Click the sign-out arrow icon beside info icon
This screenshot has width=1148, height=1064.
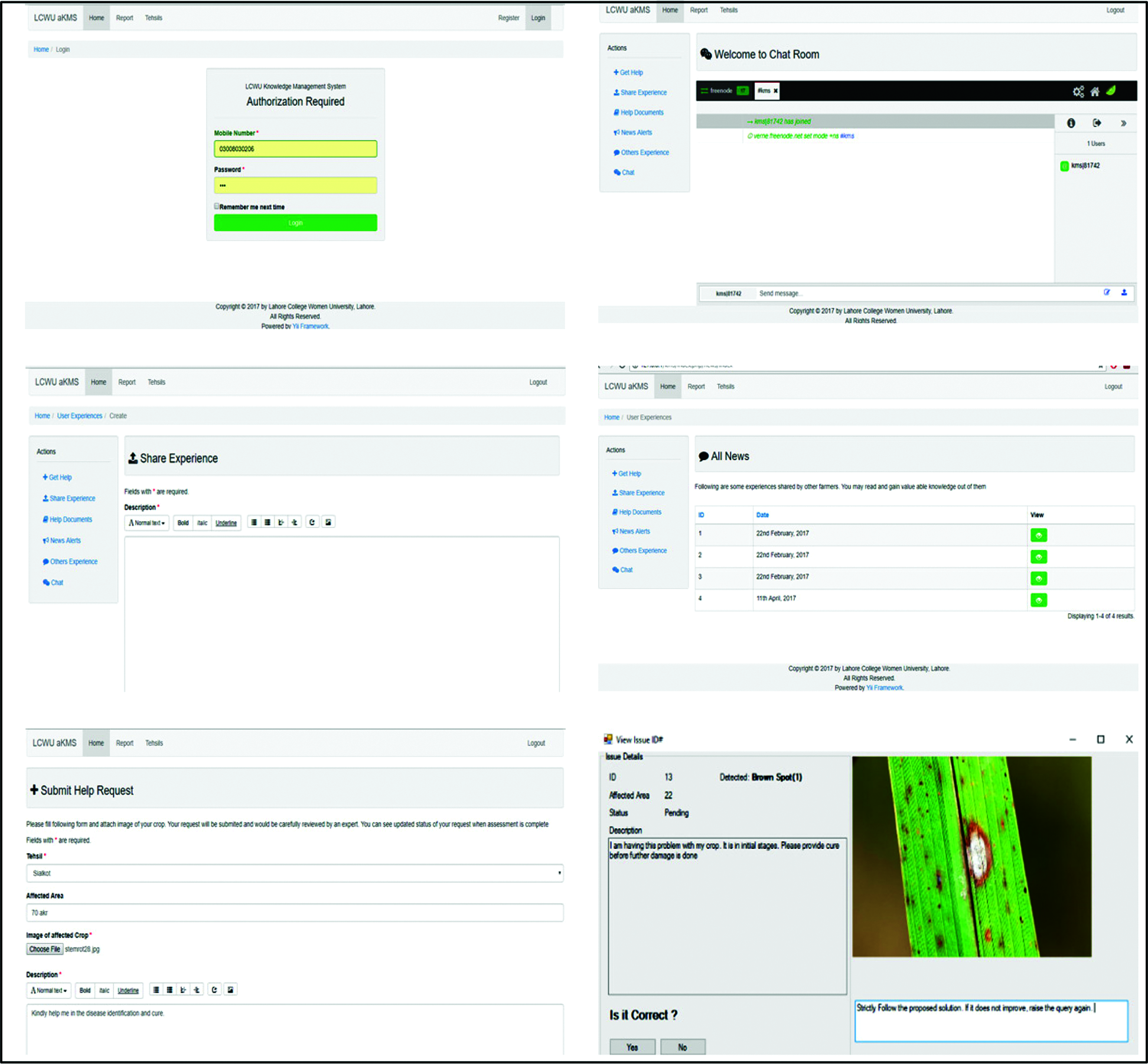point(1097,123)
